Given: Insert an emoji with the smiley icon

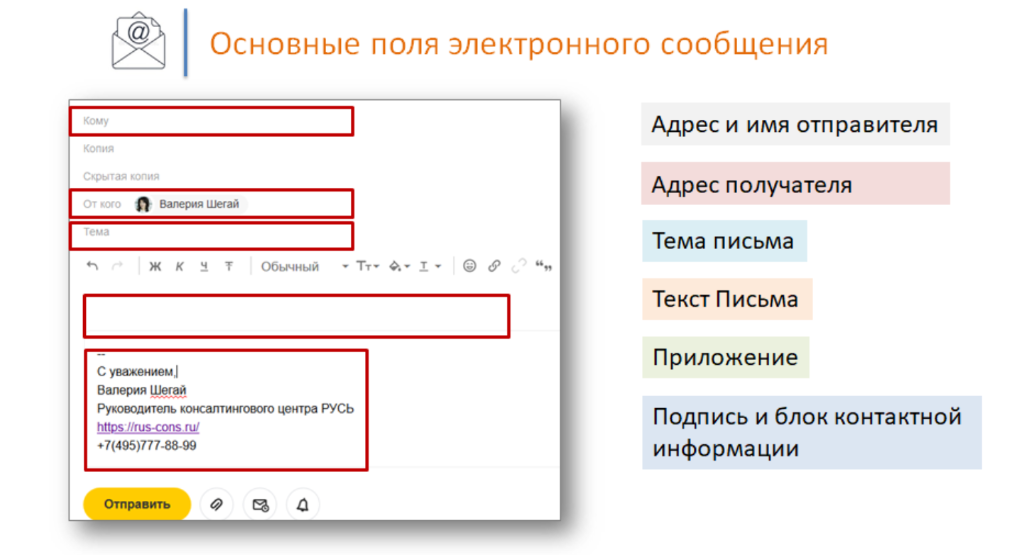Looking at the screenshot, I should pos(469,266).
